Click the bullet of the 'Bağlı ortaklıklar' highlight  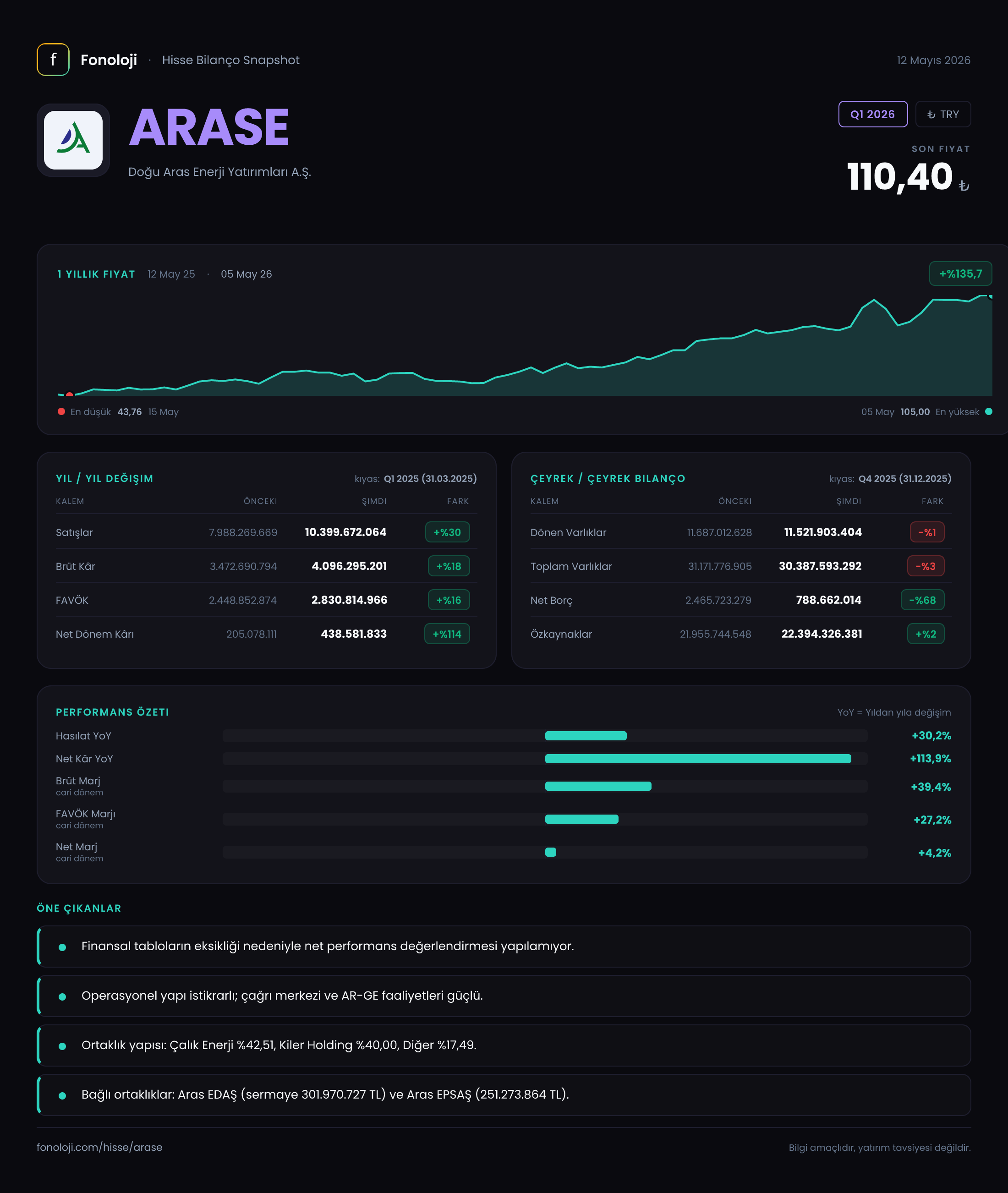click(x=62, y=1096)
